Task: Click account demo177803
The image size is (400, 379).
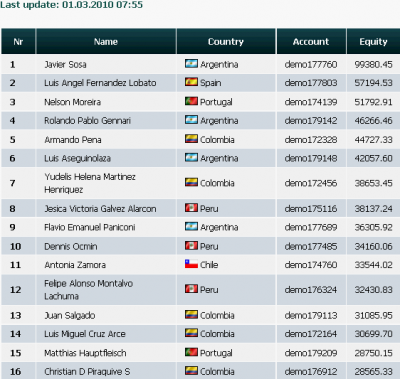Action: pyautogui.click(x=311, y=83)
